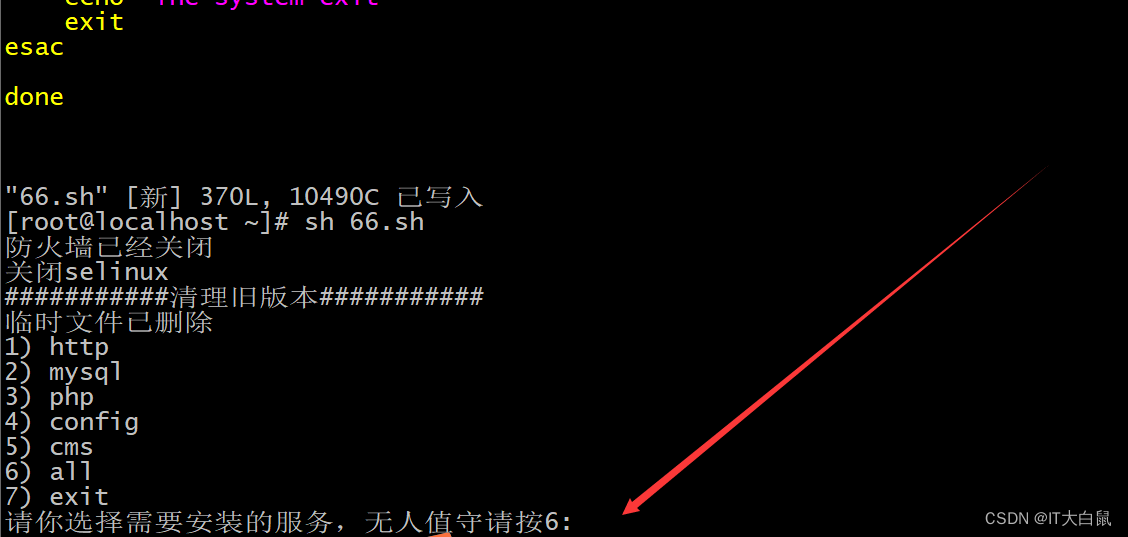Click the "66.sh" file written status line
This screenshot has width=1128, height=537.
[244, 196]
